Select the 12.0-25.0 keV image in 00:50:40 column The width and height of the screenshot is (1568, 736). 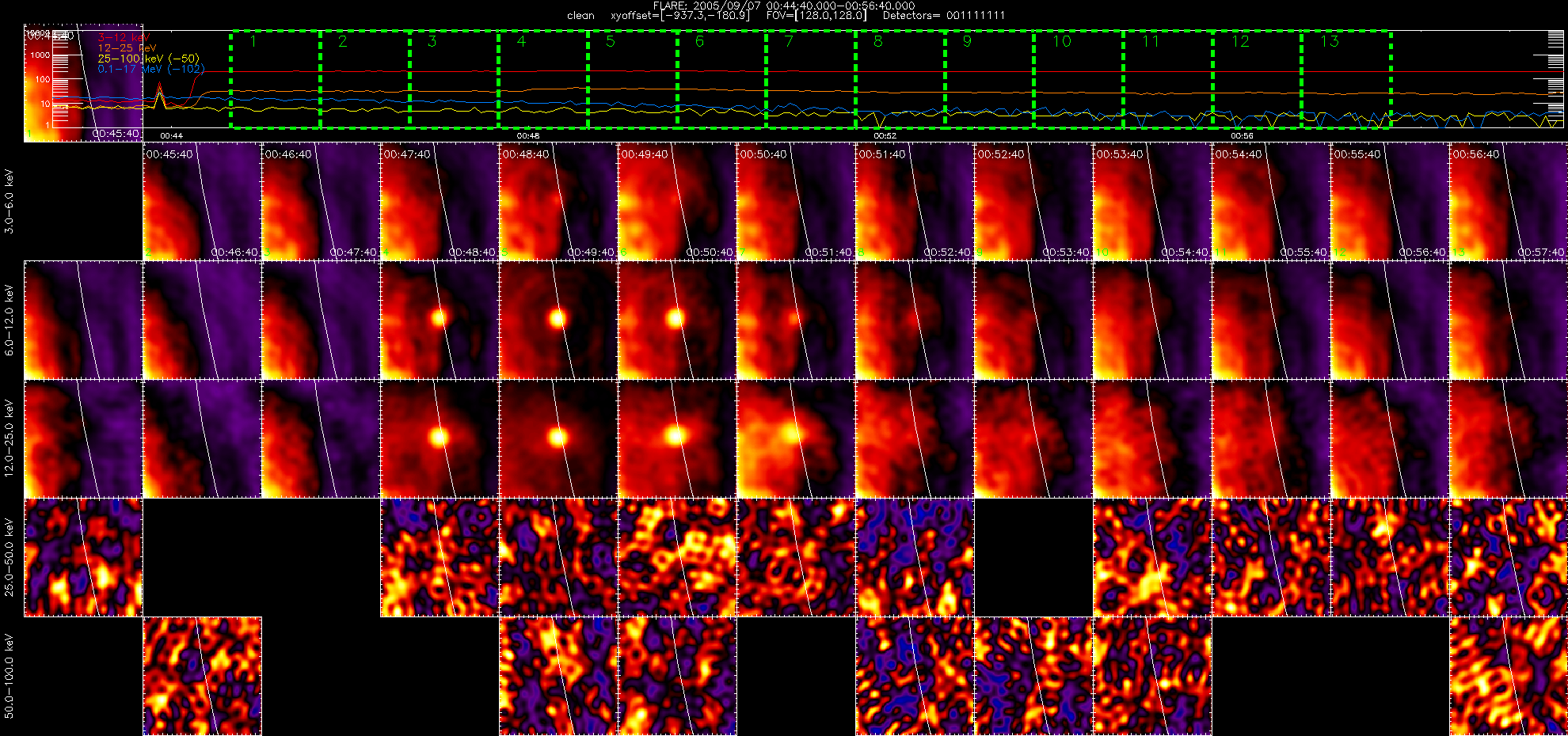pos(796,439)
